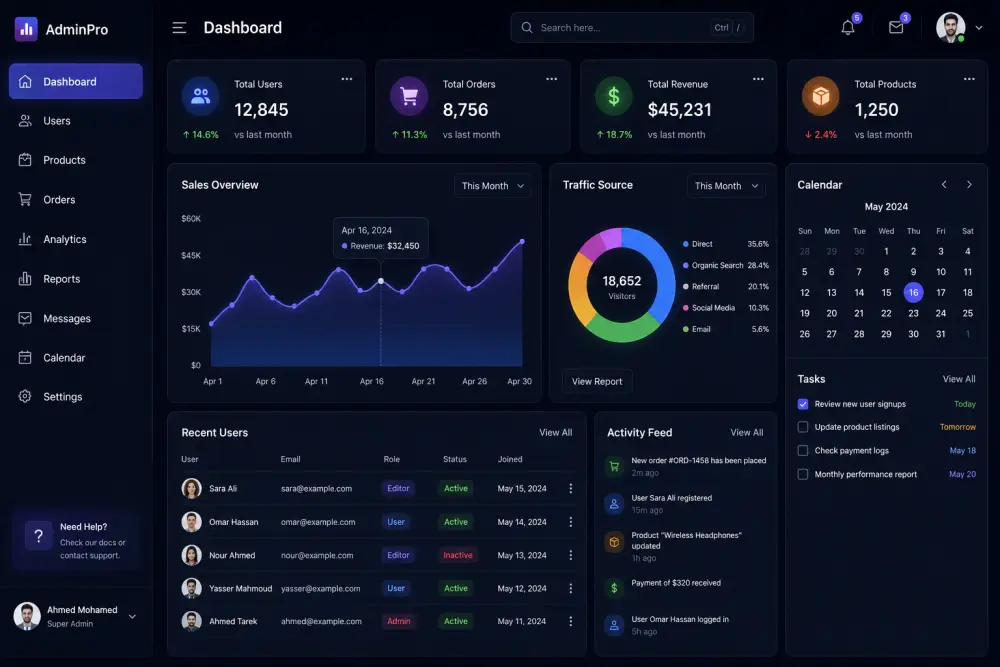This screenshot has height=667, width=1000.
Task: Click the search magnifier icon
Action: click(527, 27)
